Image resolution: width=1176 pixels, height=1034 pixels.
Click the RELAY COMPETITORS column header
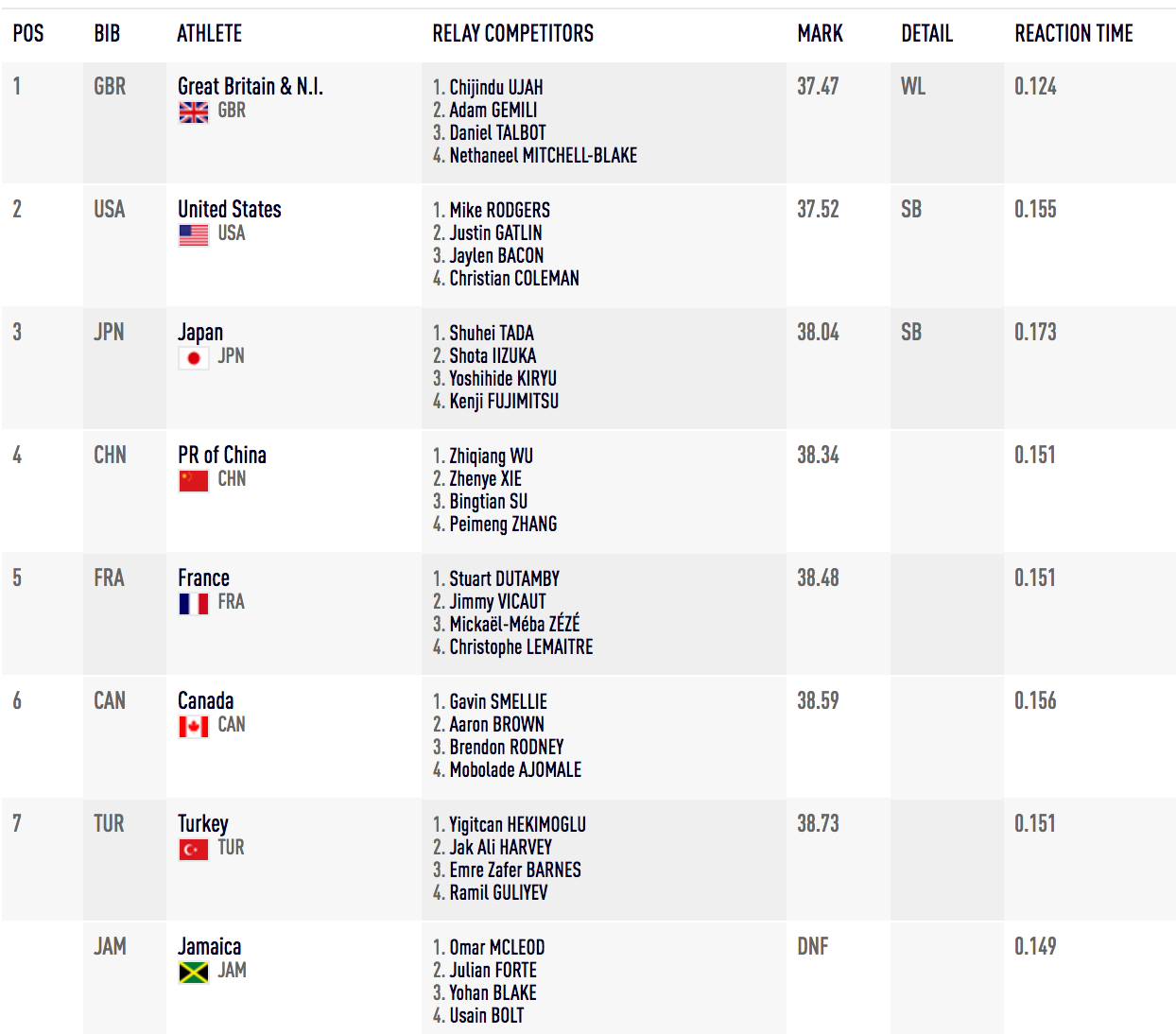coord(512,34)
